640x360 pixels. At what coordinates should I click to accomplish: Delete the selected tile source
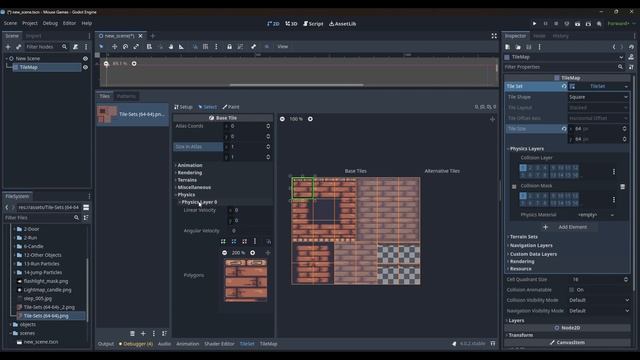point(132,333)
